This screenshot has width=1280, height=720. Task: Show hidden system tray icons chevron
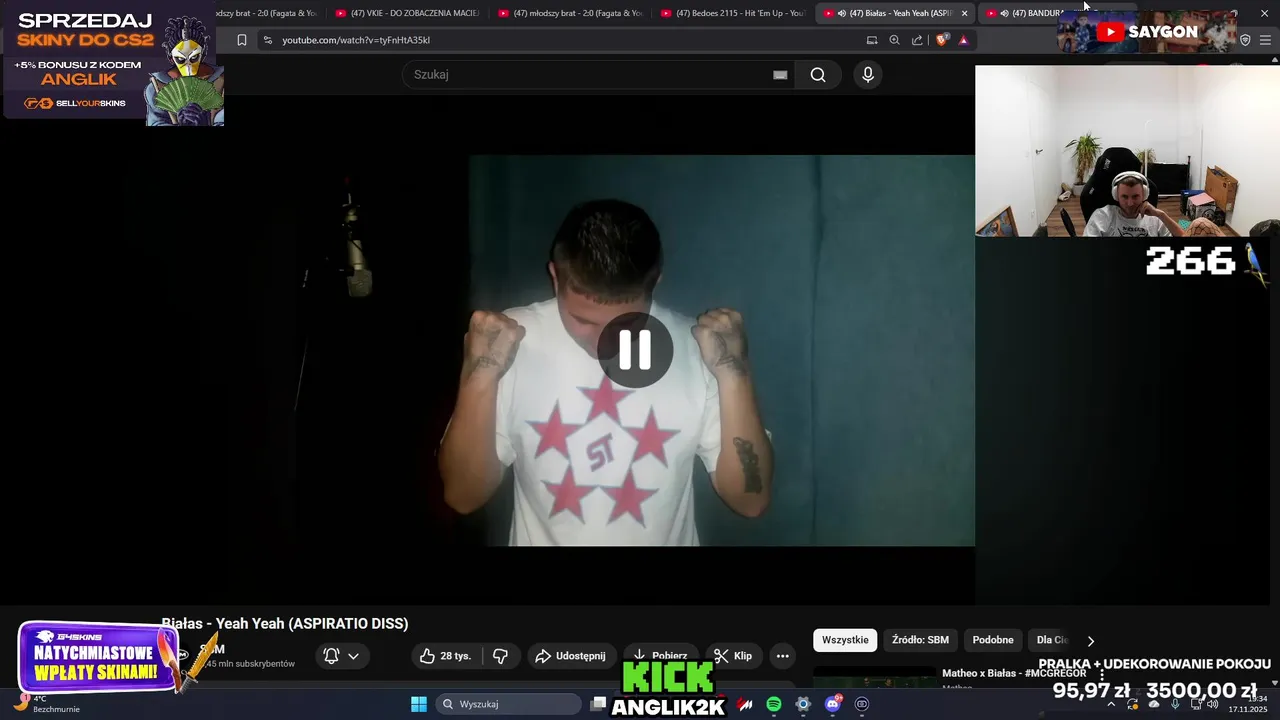pyautogui.click(x=1111, y=704)
